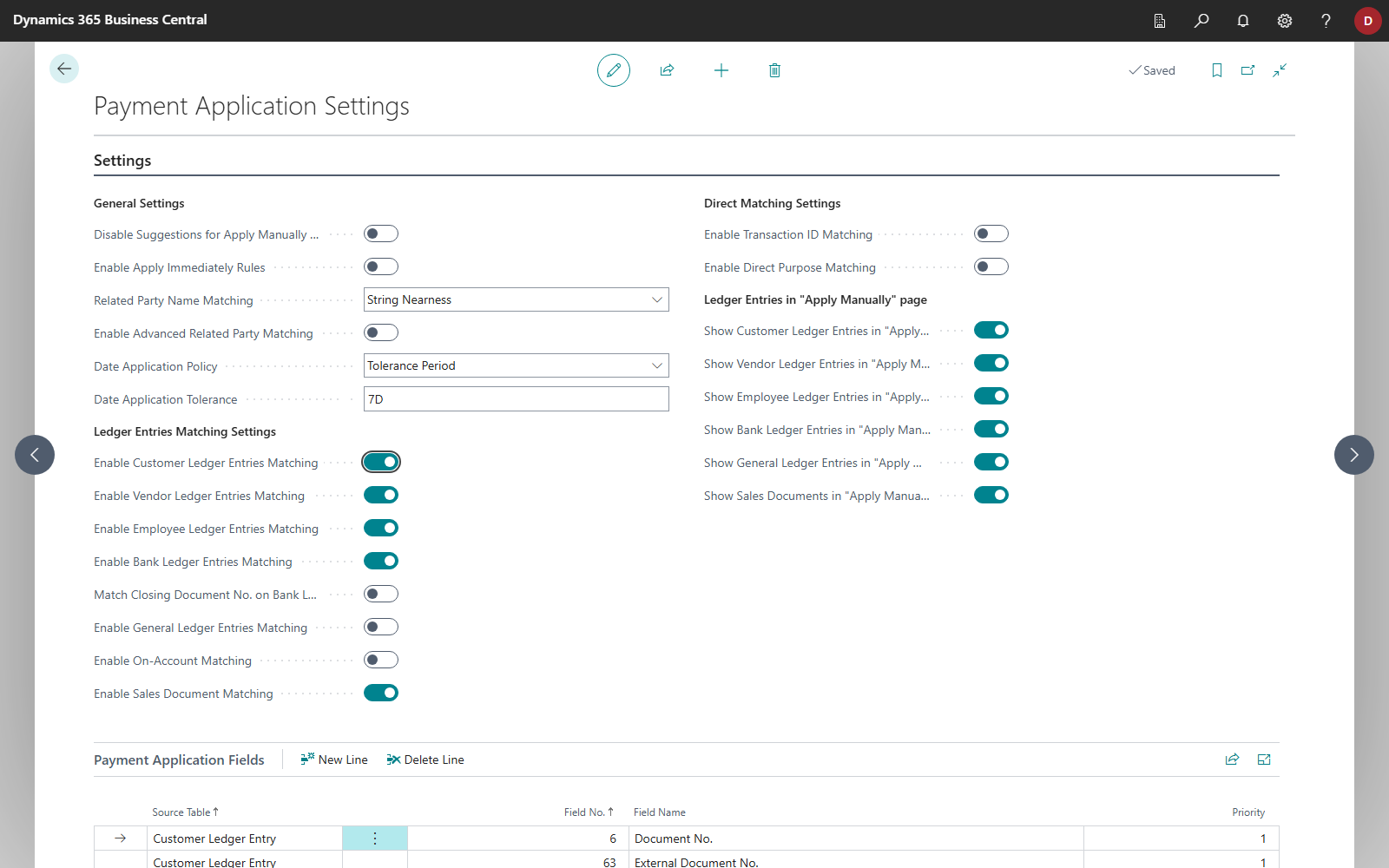Open the search magnifier in the top bar
This screenshot has height=868, width=1389.
pyautogui.click(x=1201, y=21)
